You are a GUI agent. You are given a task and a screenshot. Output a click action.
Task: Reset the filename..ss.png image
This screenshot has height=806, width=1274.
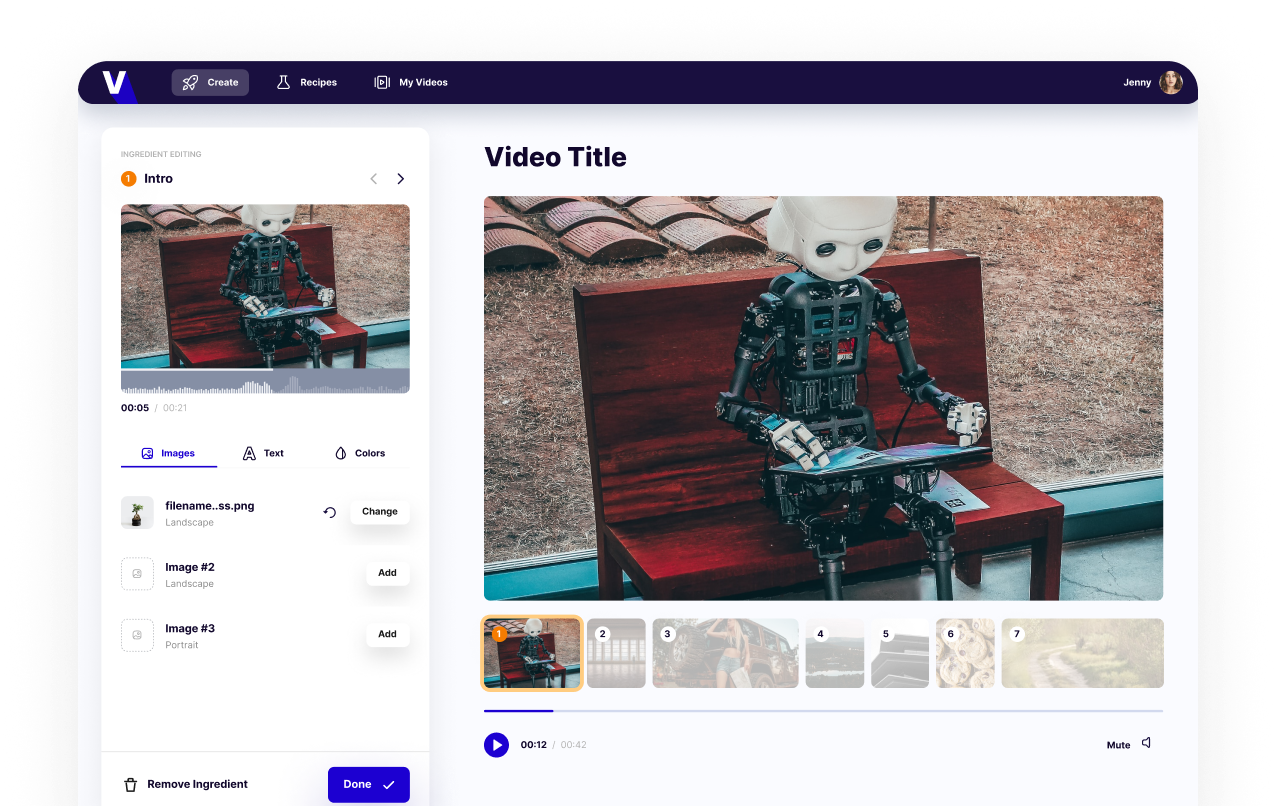click(330, 512)
